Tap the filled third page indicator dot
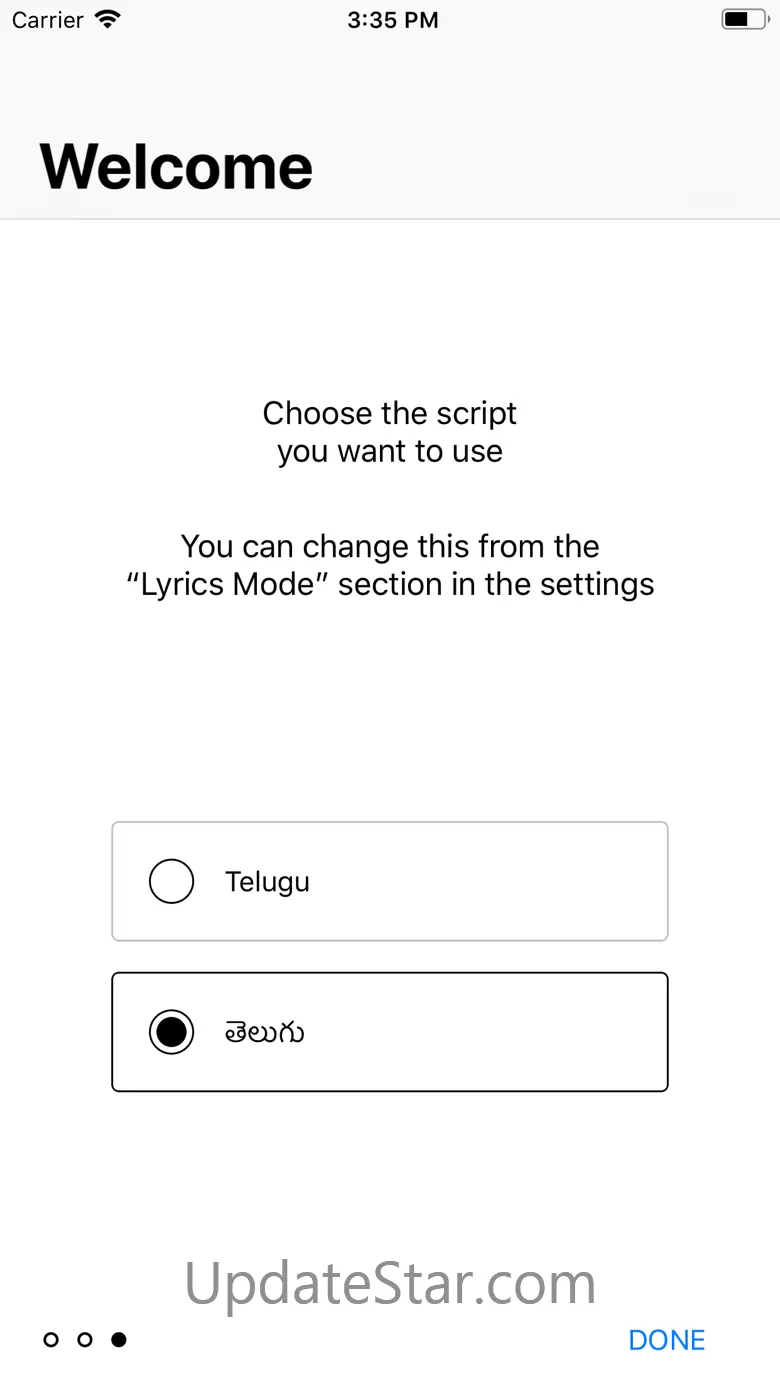This screenshot has height=1387, width=780. [x=119, y=1340]
